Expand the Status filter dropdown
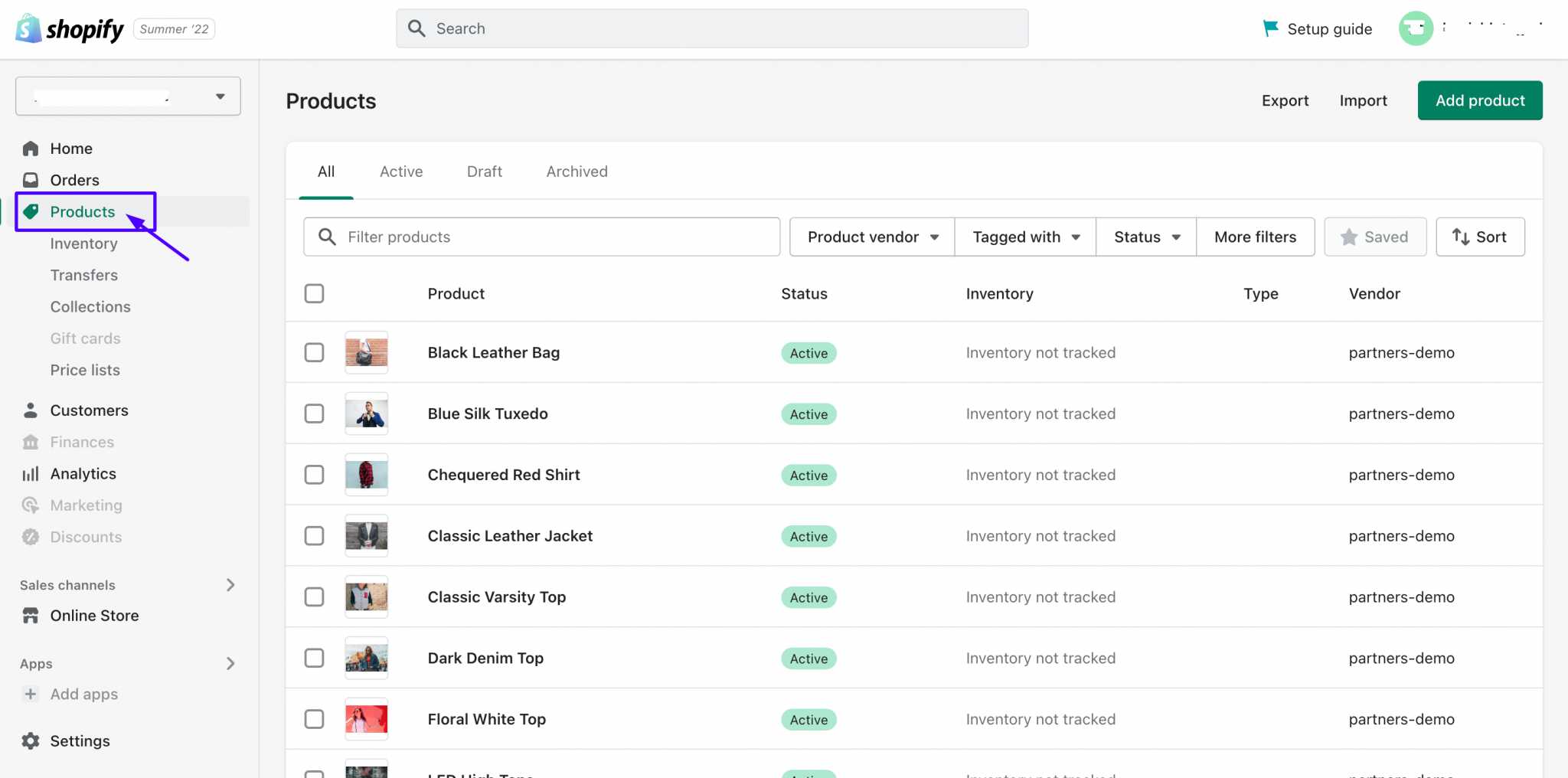Image resolution: width=1568 pixels, height=778 pixels. (1145, 237)
